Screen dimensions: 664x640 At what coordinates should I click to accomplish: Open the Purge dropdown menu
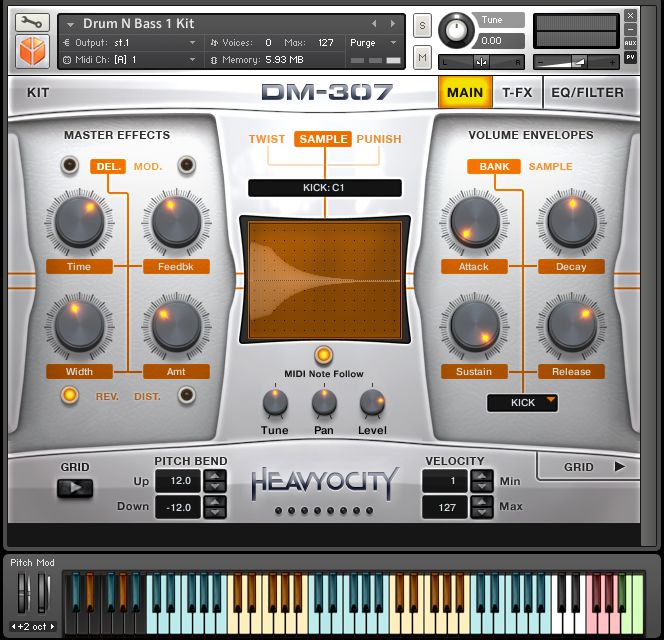pyautogui.click(x=373, y=43)
